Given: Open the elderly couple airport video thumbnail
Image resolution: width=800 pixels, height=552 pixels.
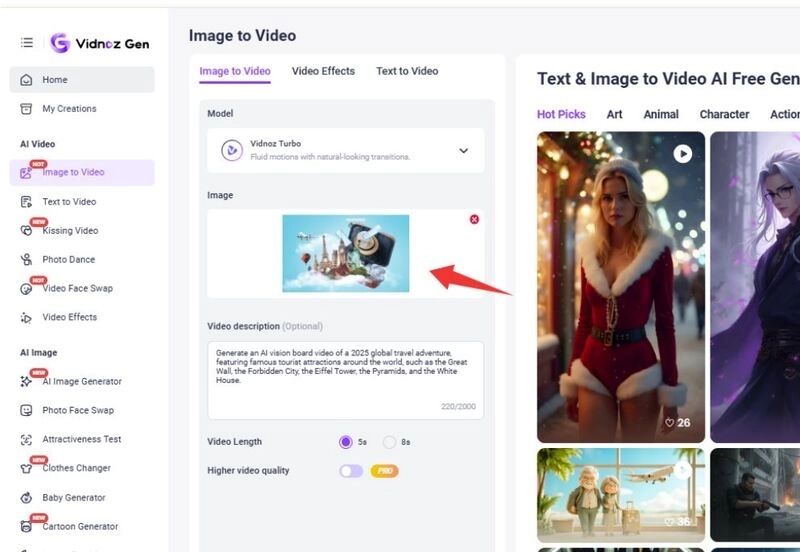Looking at the screenshot, I should click(x=621, y=495).
